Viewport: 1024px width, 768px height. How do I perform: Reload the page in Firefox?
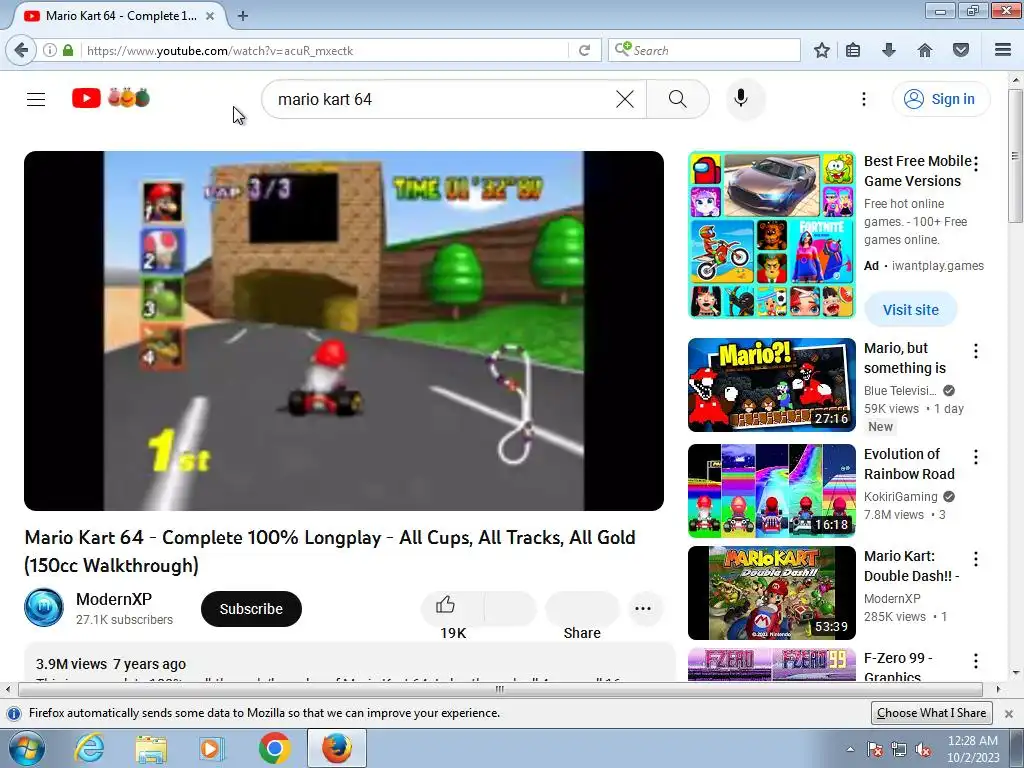584,50
